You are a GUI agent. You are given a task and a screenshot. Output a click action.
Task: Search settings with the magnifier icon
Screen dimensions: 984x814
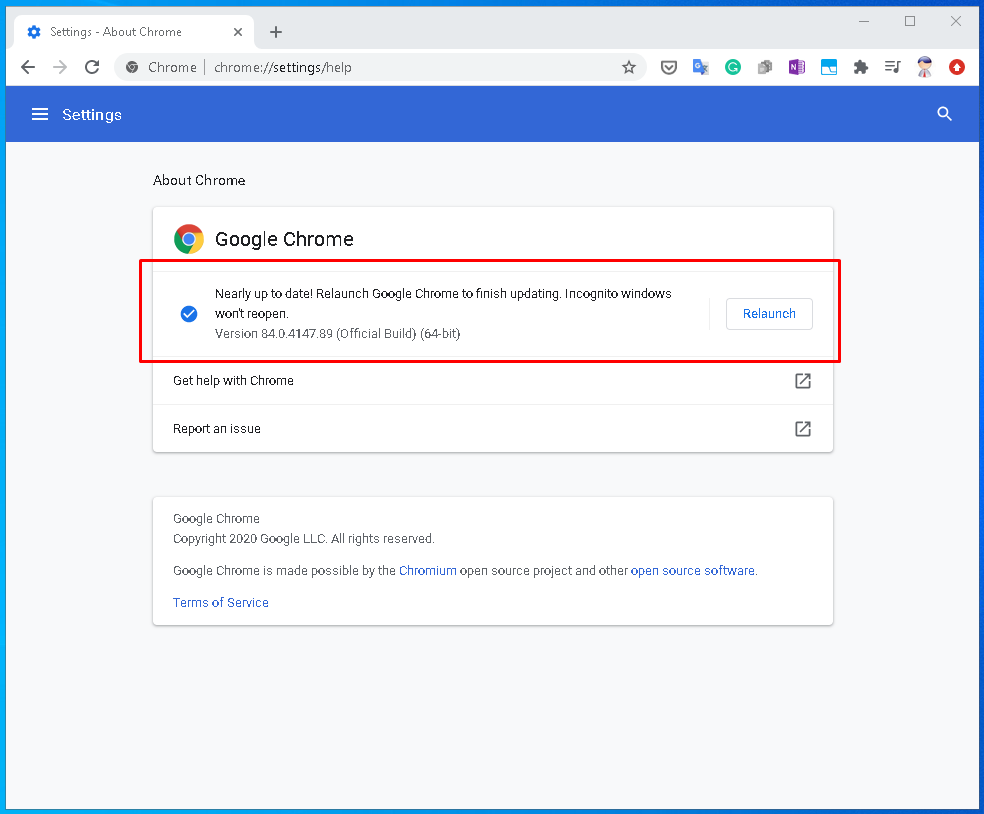pos(944,114)
